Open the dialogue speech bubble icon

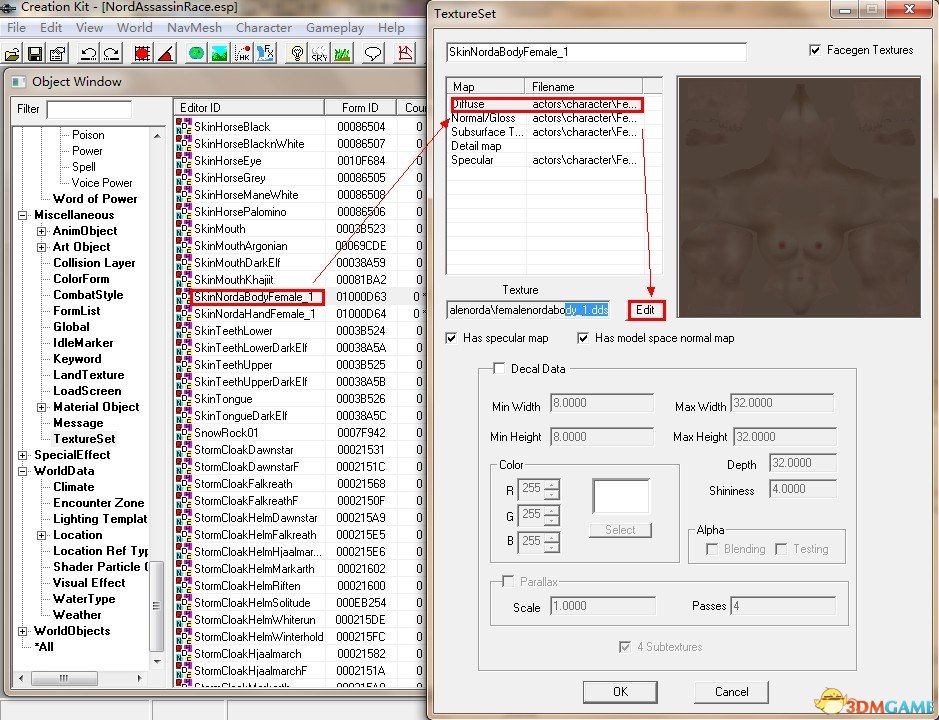[373, 54]
